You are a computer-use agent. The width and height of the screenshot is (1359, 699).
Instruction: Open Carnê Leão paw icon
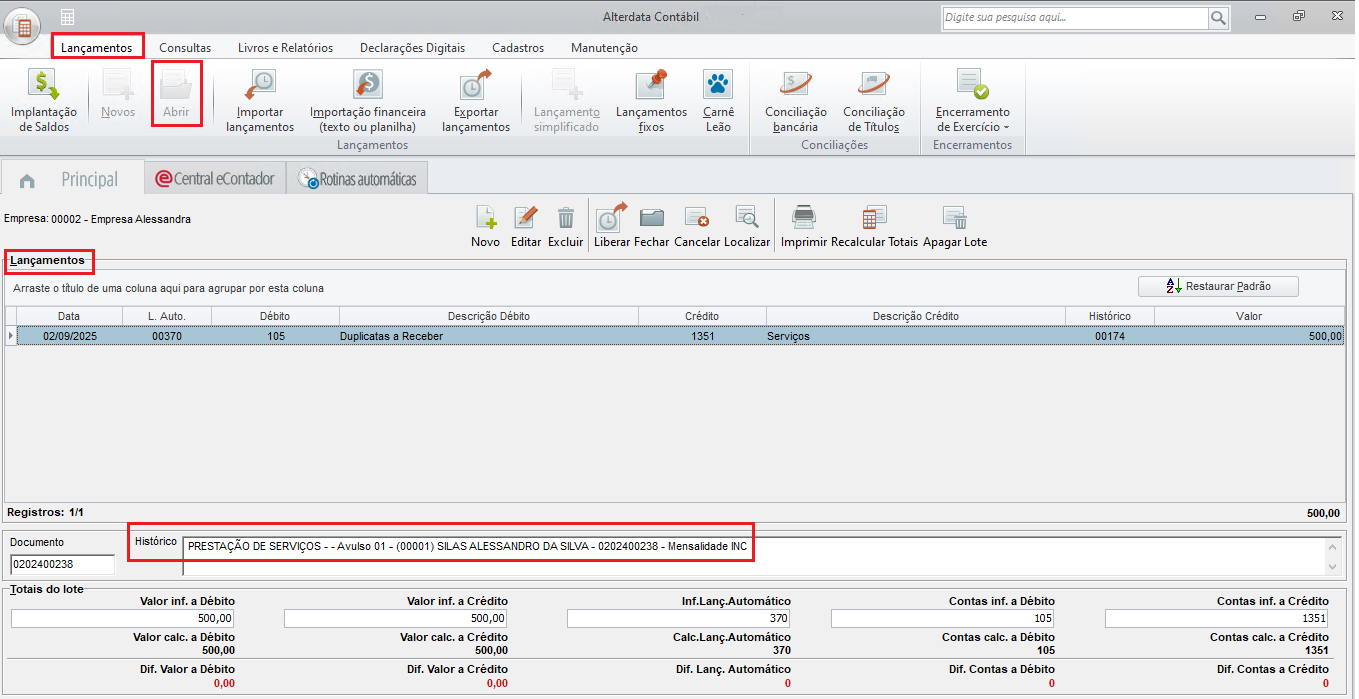coord(717,87)
